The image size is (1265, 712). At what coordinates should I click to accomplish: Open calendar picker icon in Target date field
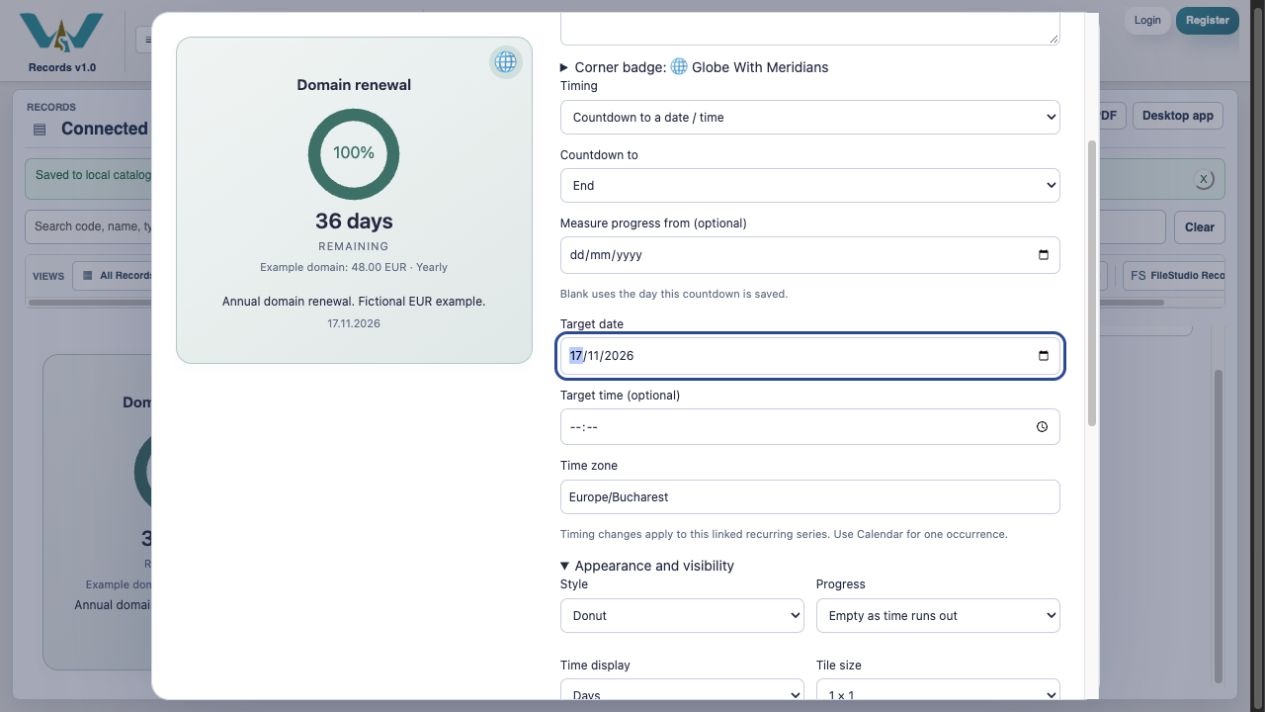(x=1043, y=356)
